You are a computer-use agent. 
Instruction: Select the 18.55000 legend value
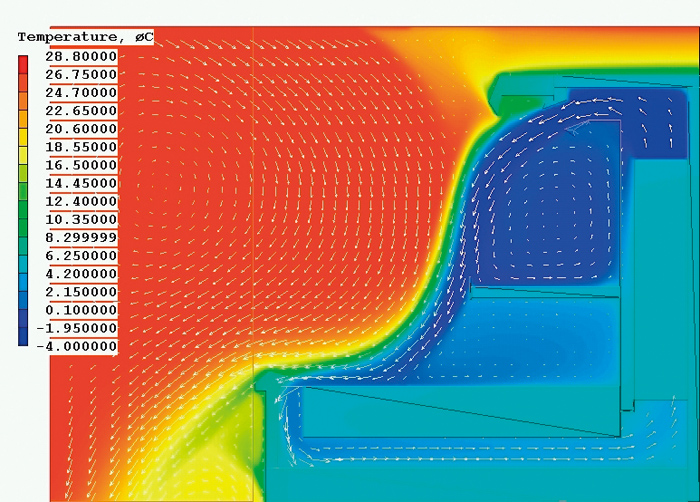[81, 146]
